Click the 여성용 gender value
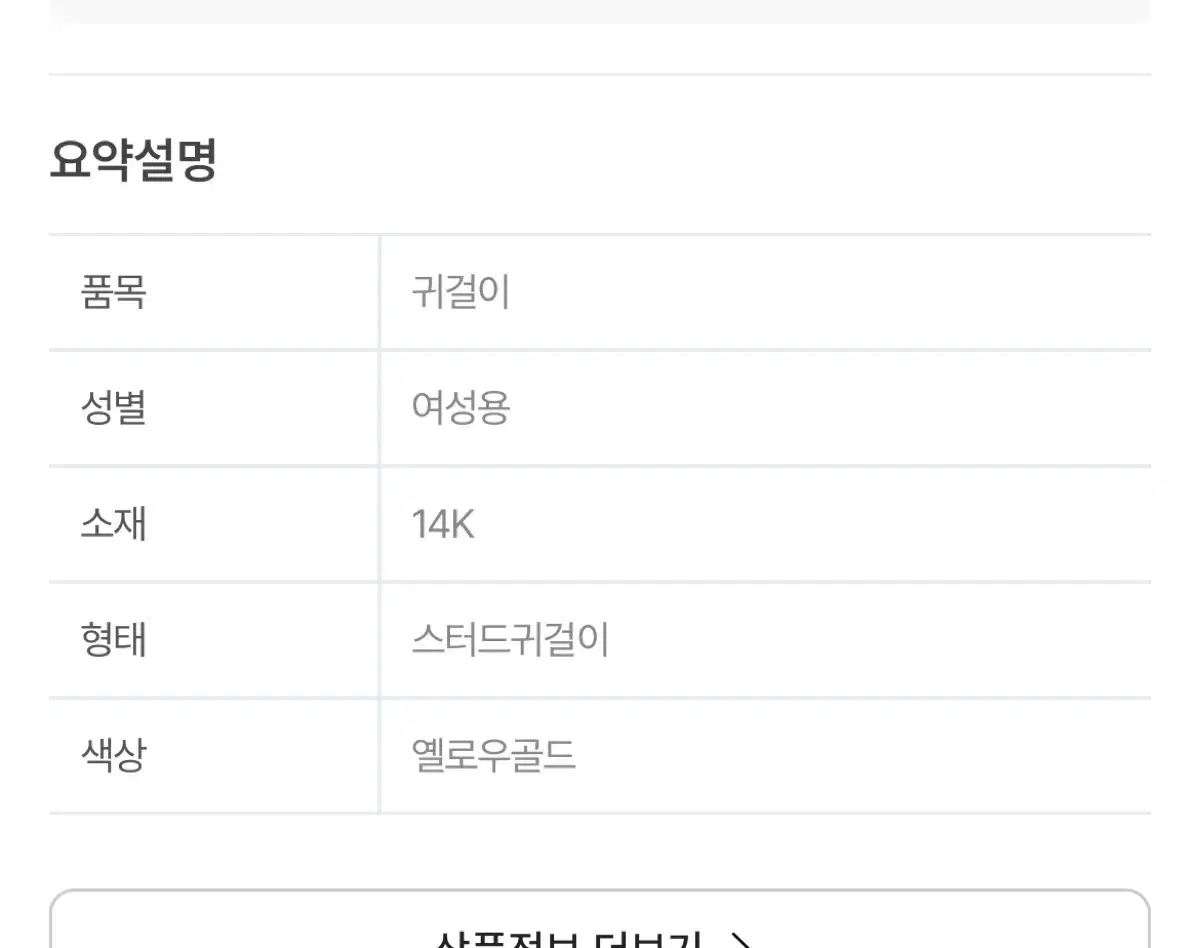1200x948 pixels. pyautogui.click(x=462, y=408)
